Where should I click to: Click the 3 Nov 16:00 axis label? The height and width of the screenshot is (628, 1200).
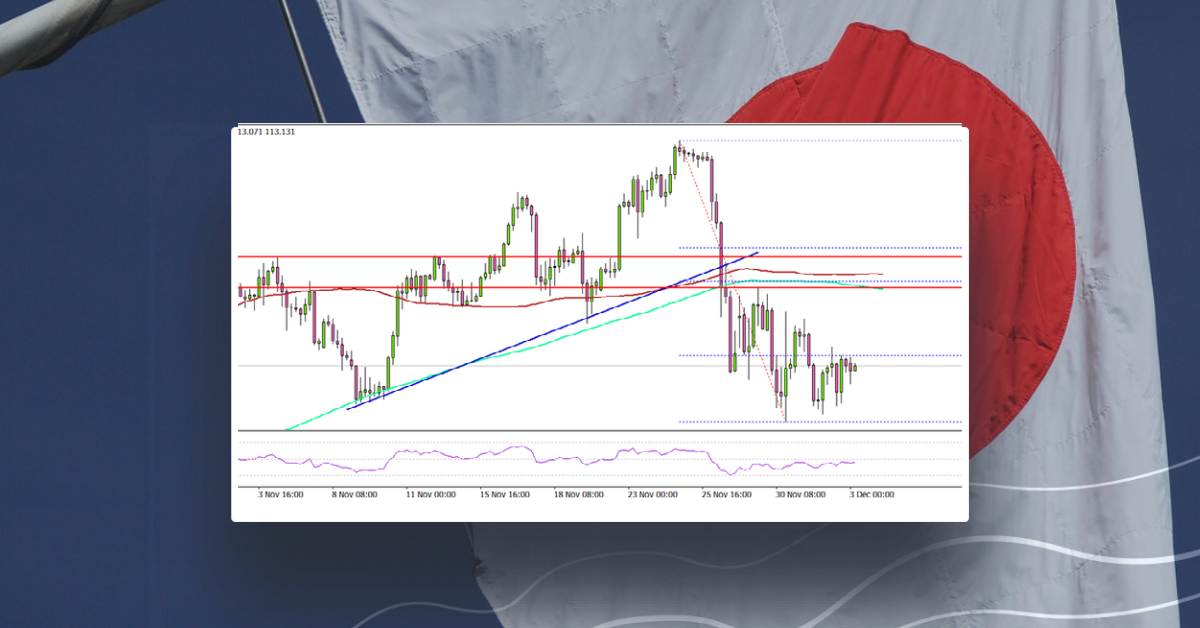[x=282, y=494]
